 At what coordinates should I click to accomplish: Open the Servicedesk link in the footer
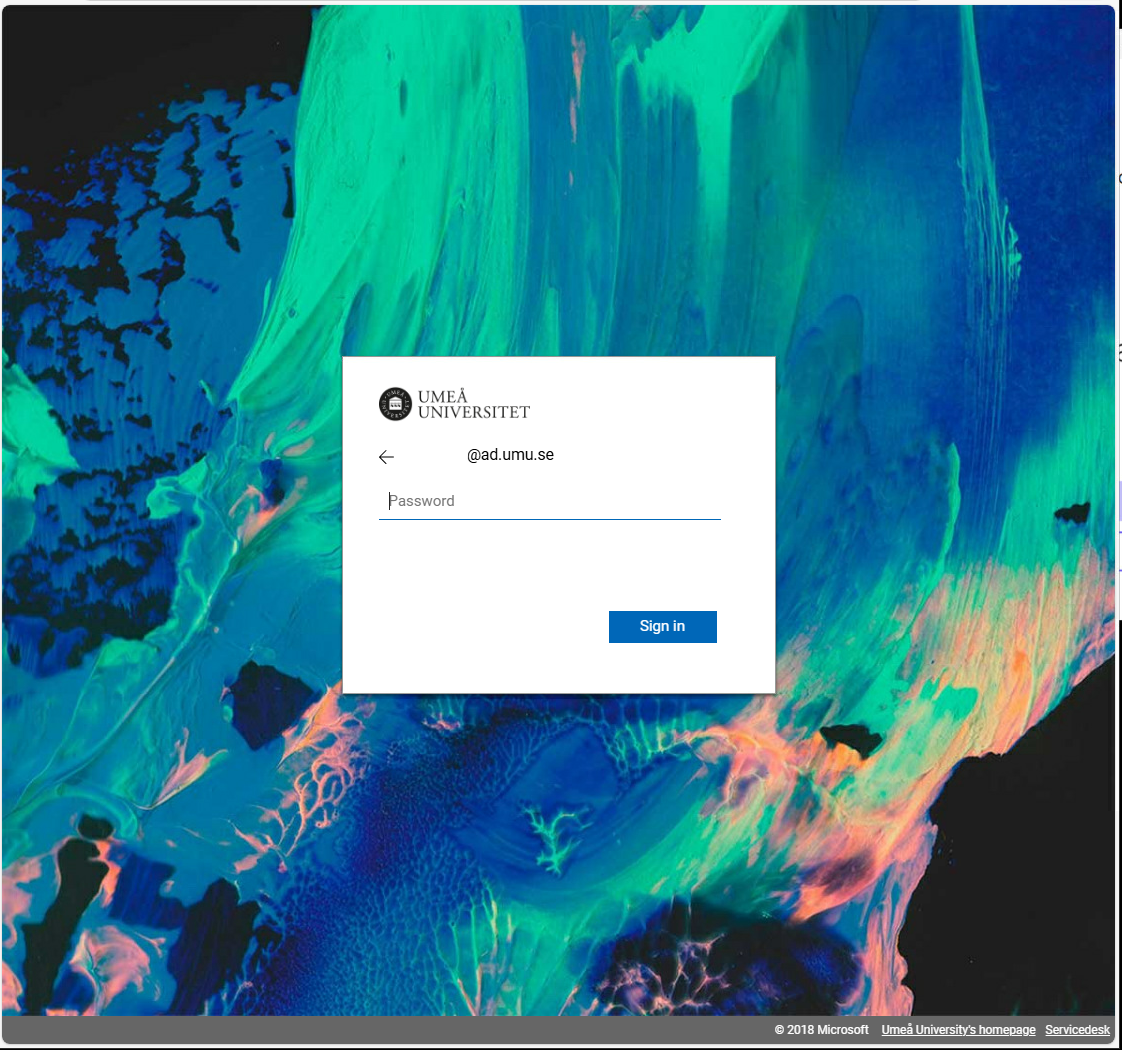(1077, 1029)
